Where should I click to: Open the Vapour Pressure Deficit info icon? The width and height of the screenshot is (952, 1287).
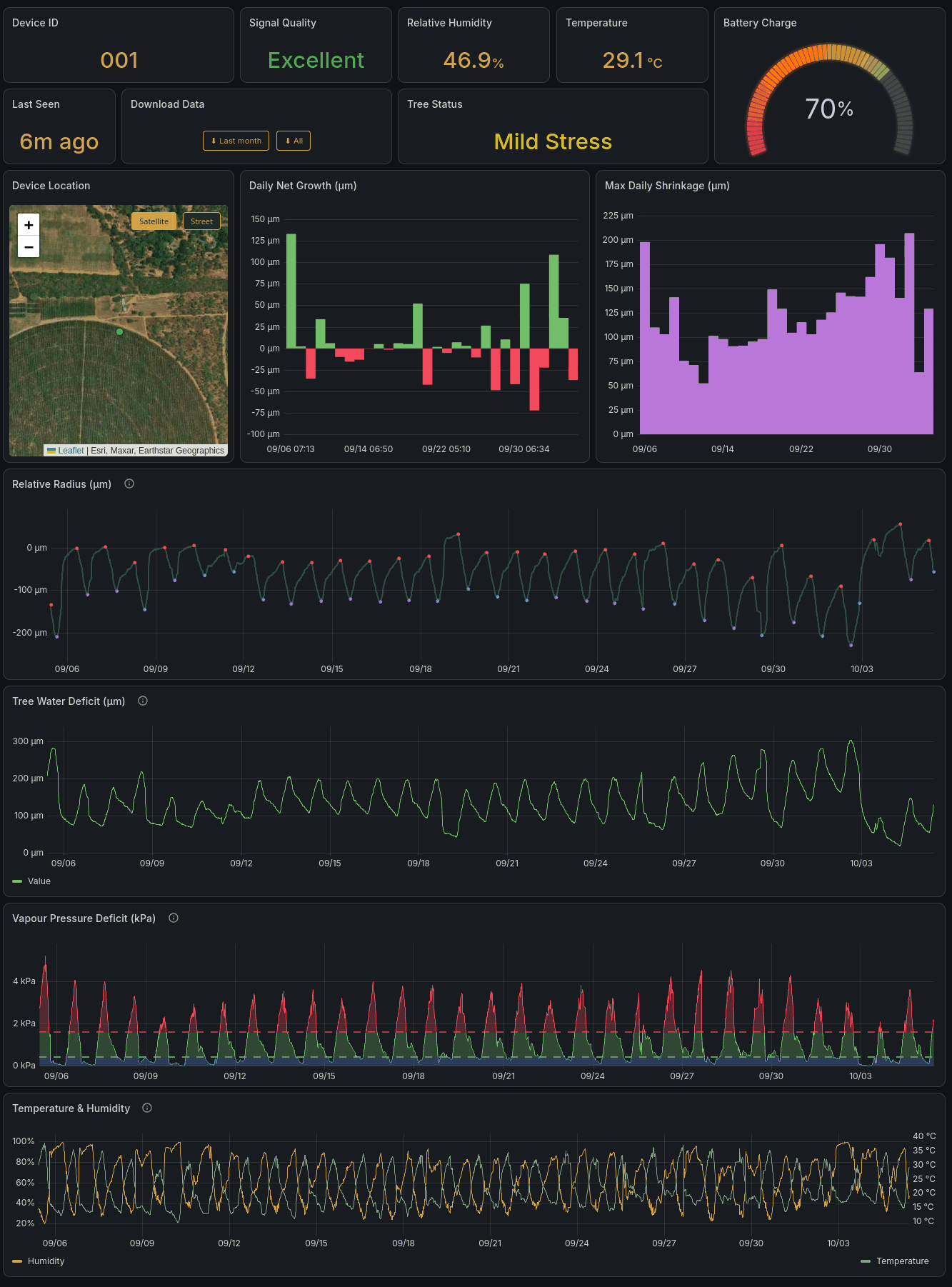[x=174, y=918]
